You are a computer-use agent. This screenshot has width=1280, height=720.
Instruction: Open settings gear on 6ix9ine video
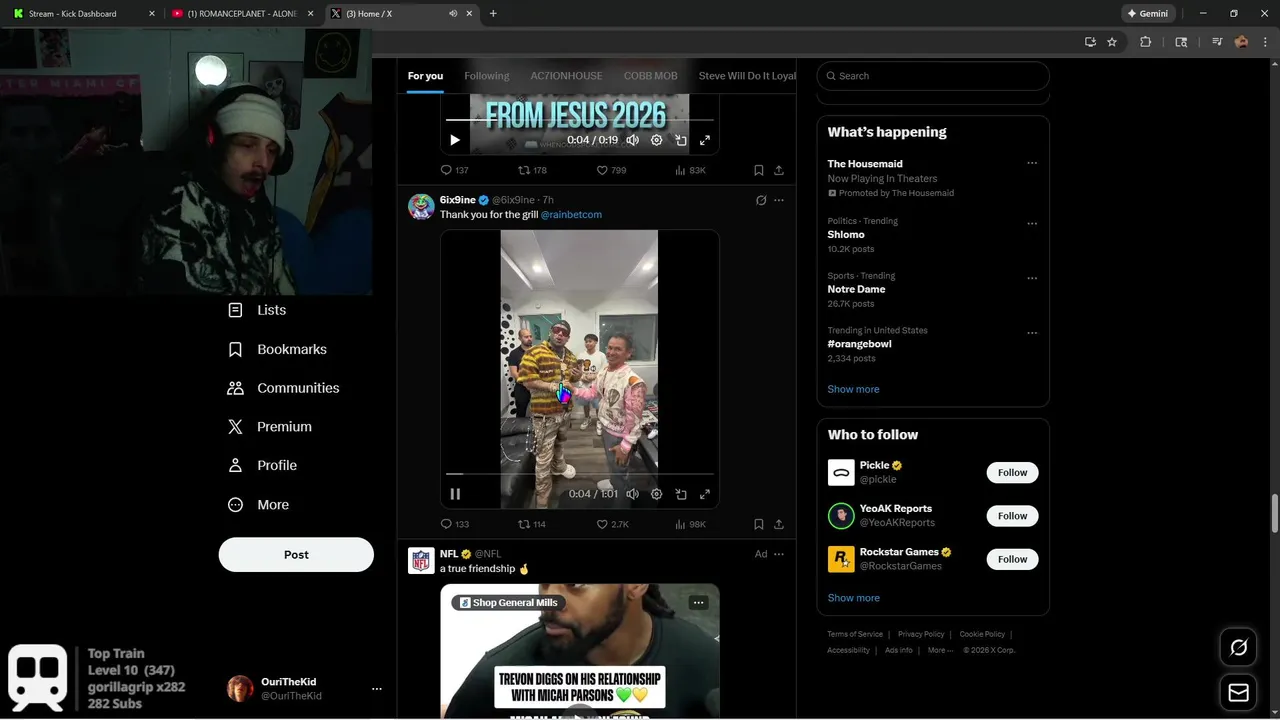click(x=657, y=494)
